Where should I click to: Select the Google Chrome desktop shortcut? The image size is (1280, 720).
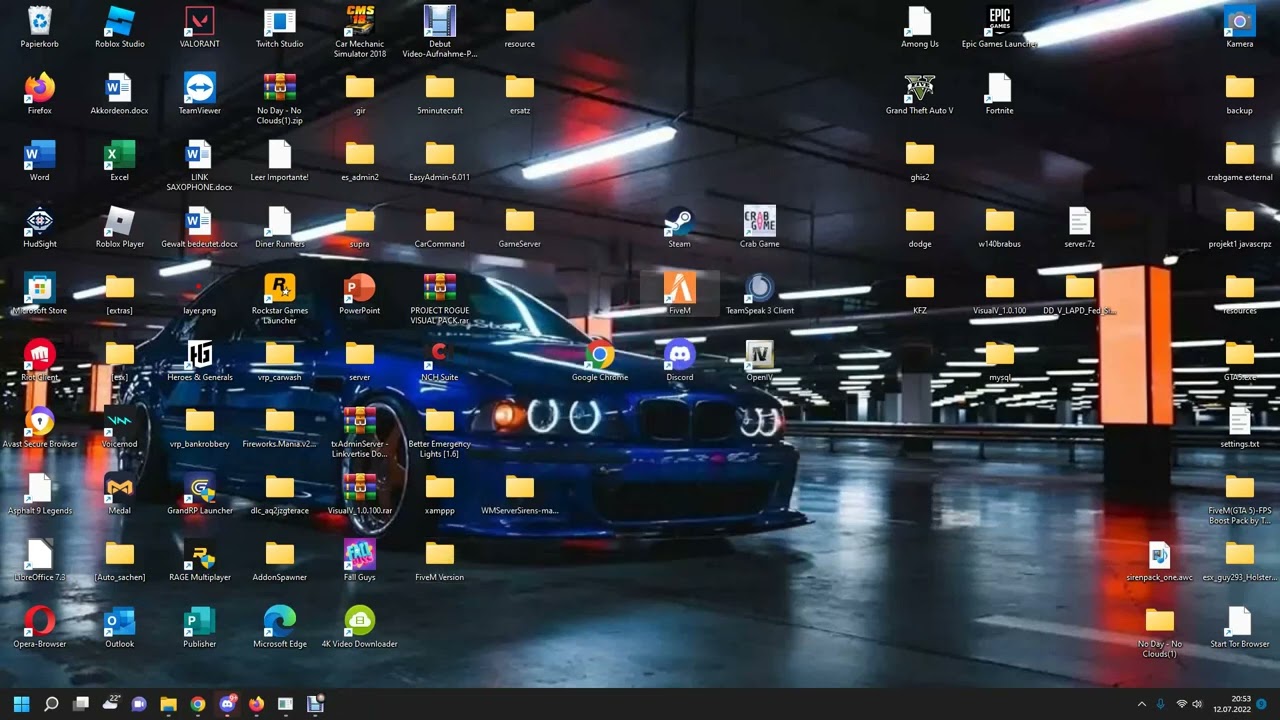tap(600, 361)
